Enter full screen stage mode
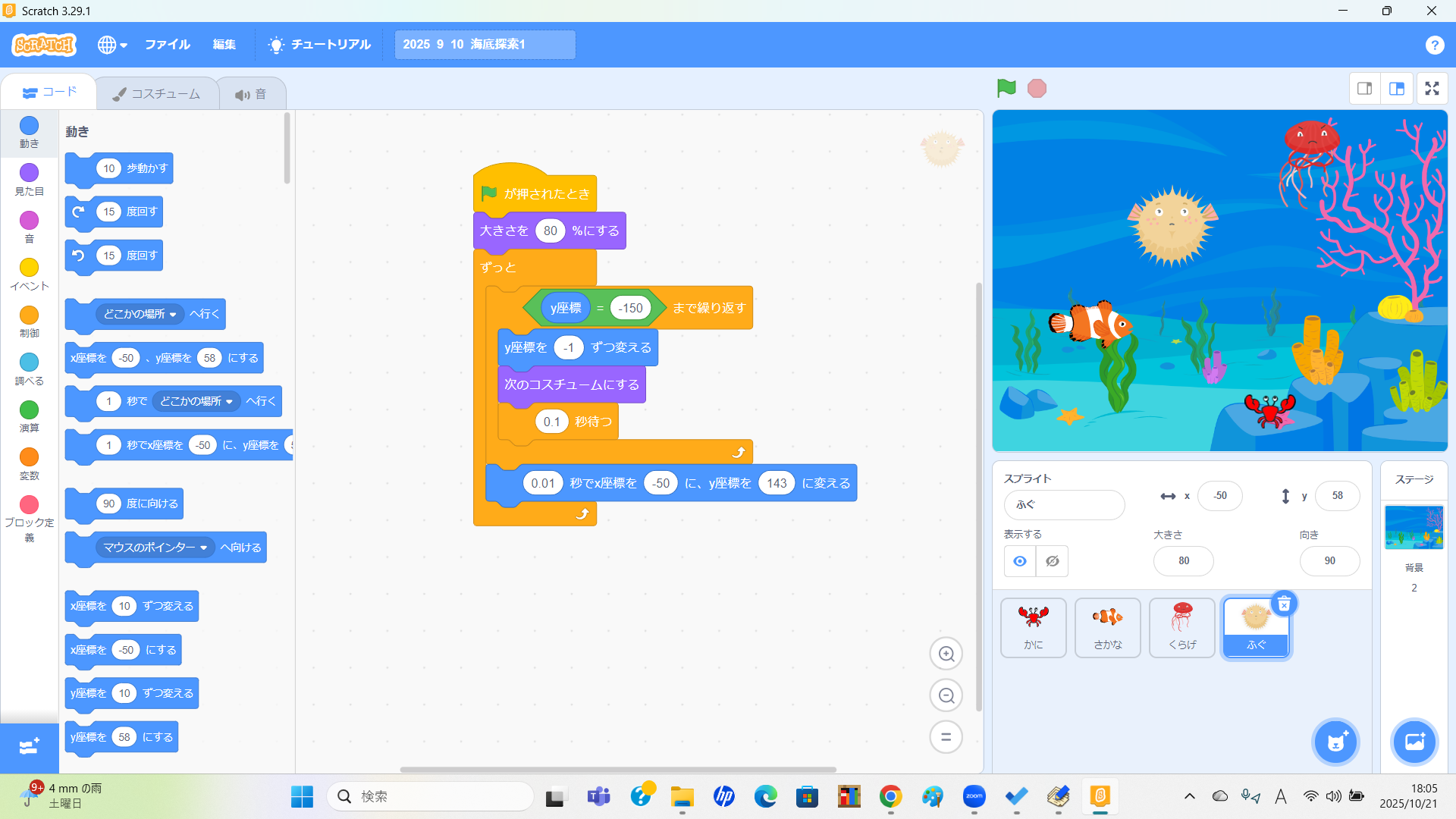 coord(1432,89)
